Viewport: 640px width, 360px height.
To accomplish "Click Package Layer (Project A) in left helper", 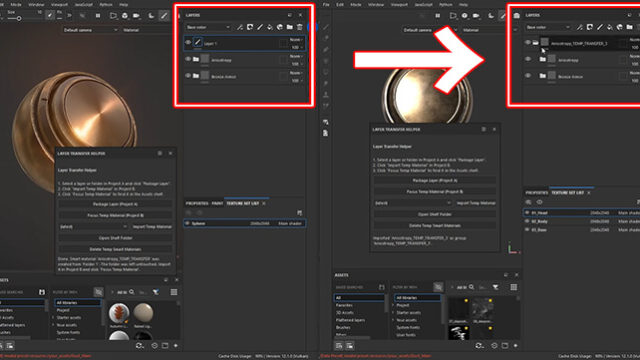I will pos(115,204).
